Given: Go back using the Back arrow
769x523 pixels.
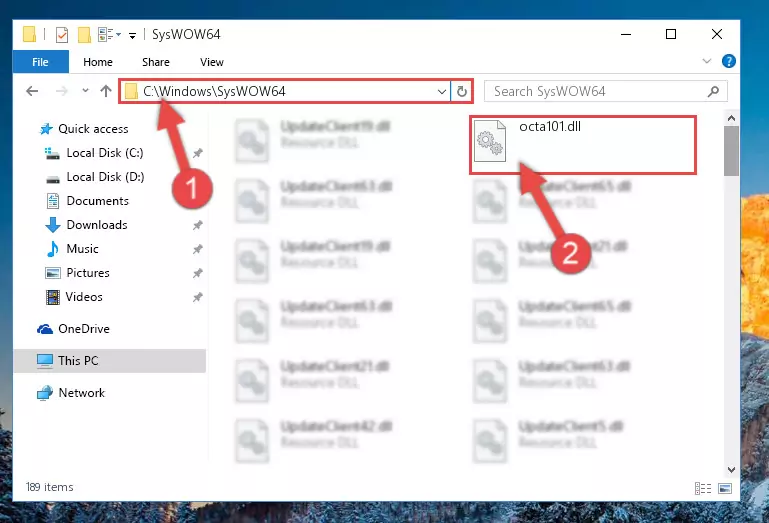Looking at the screenshot, I should pyautogui.click(x=32, y=91).
